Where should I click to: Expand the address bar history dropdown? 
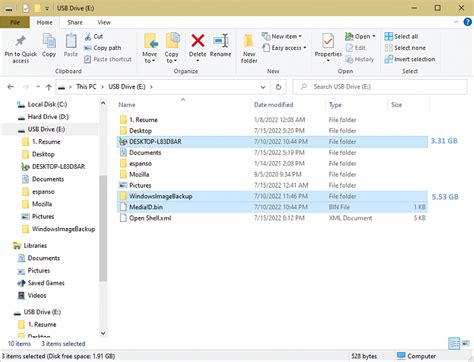tap(263, 87)
